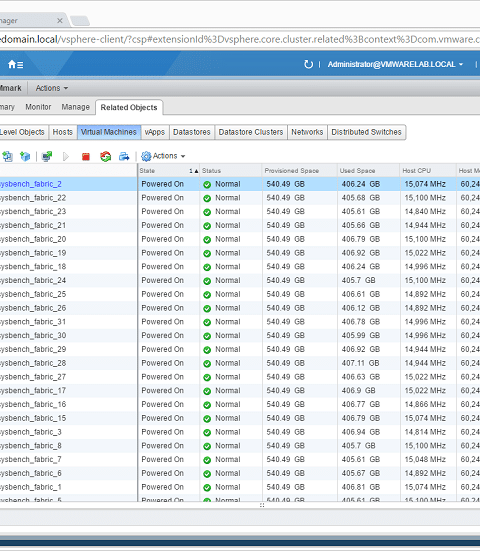The height and width of the screenshot is (551, 480).
Task: Click the refresh icon in header
Action: tap(308, 64)
